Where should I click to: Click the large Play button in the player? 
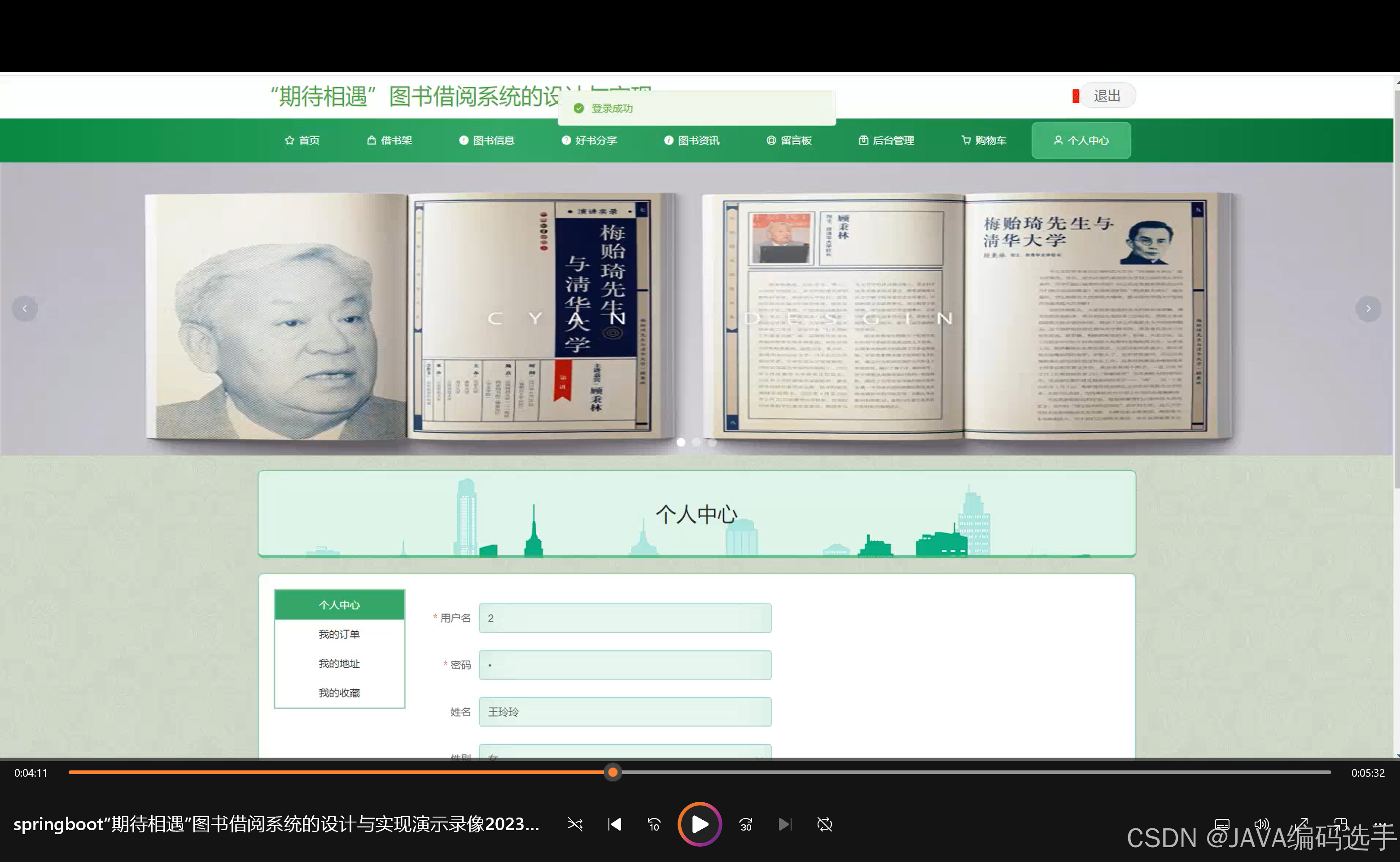(699, 824)
